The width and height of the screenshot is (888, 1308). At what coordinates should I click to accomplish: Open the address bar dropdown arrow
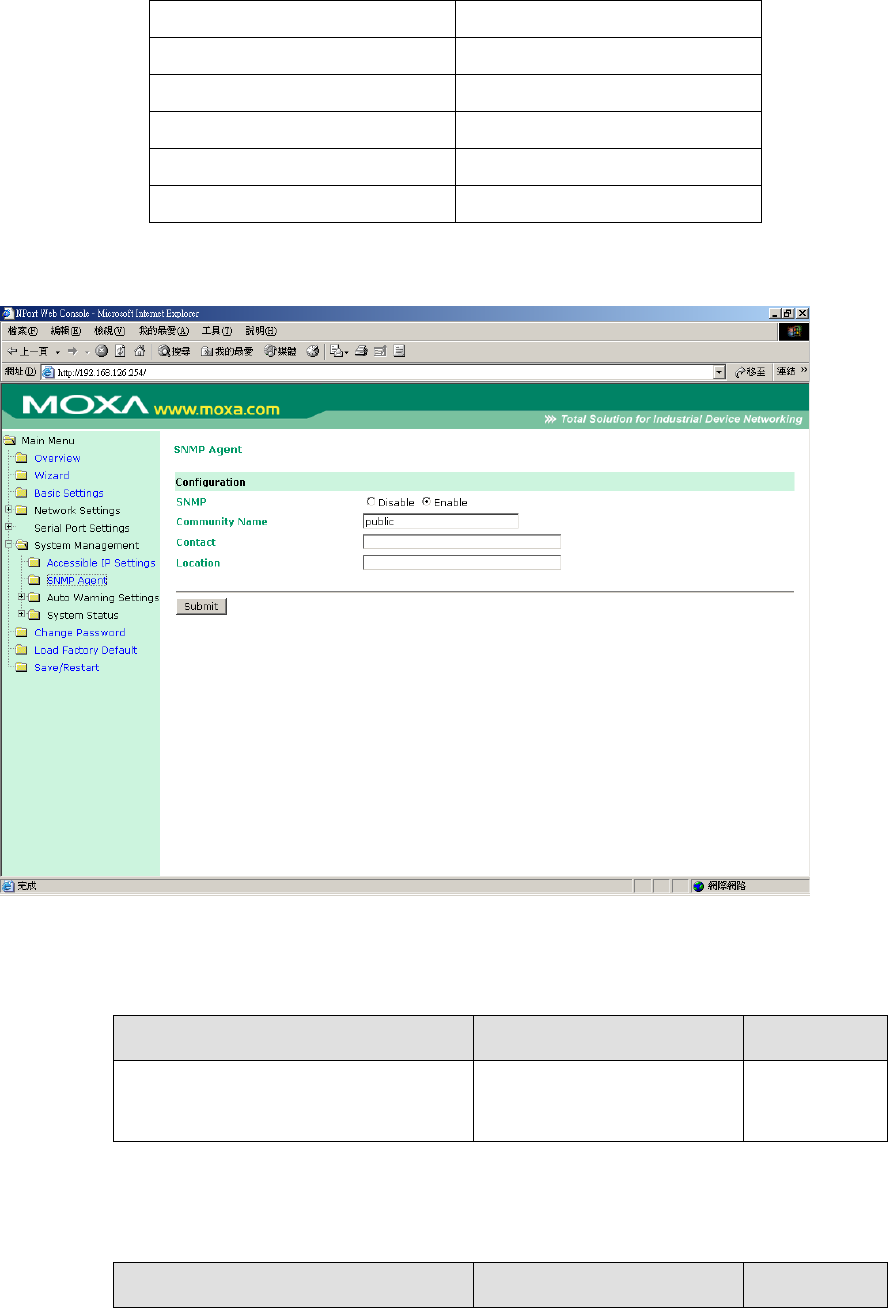pos(719,371)
